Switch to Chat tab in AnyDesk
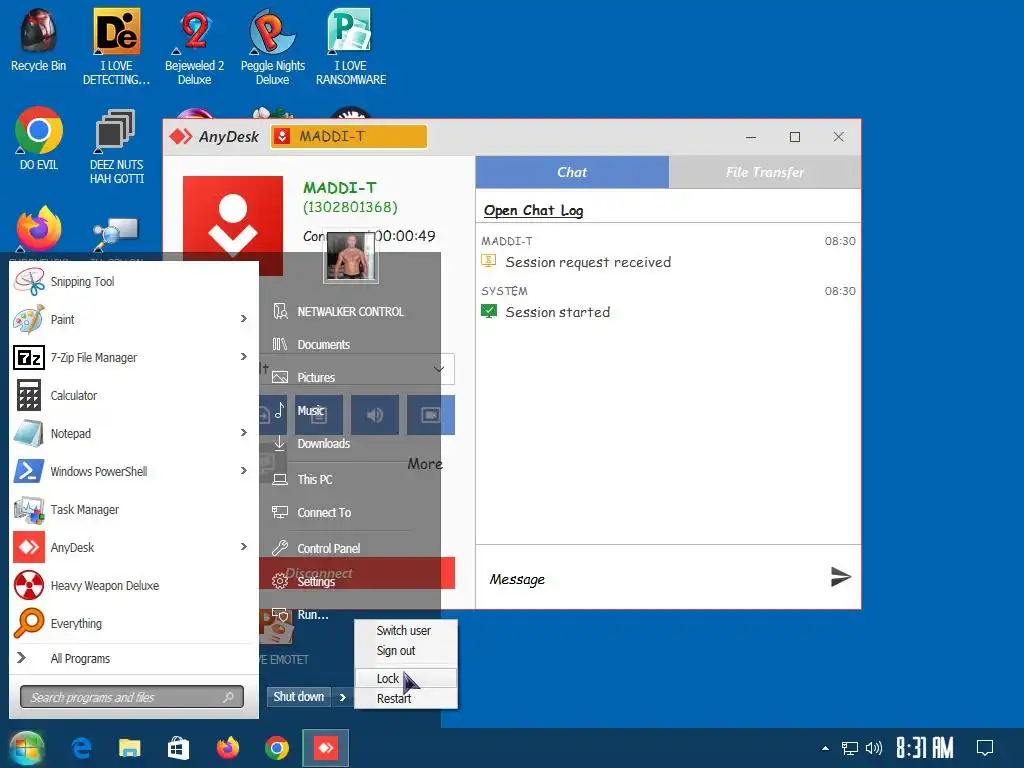1024x768 pixels. pyautogui.click(x=572, y=172)
